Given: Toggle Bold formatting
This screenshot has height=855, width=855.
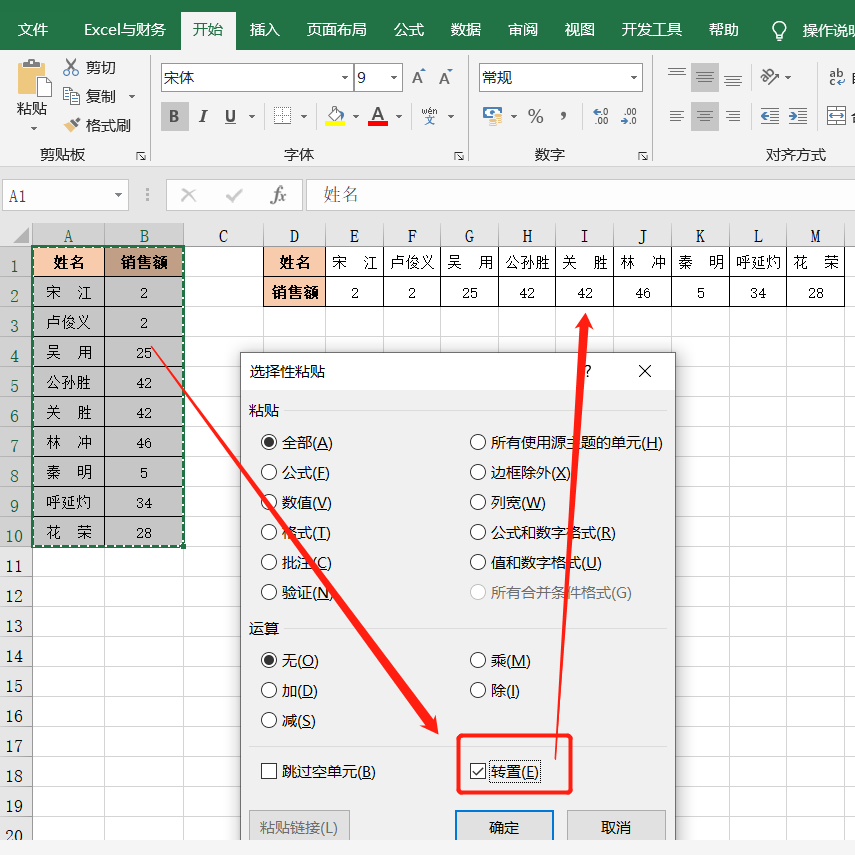Looking at the screenshot, I should (x=174, y=116).
